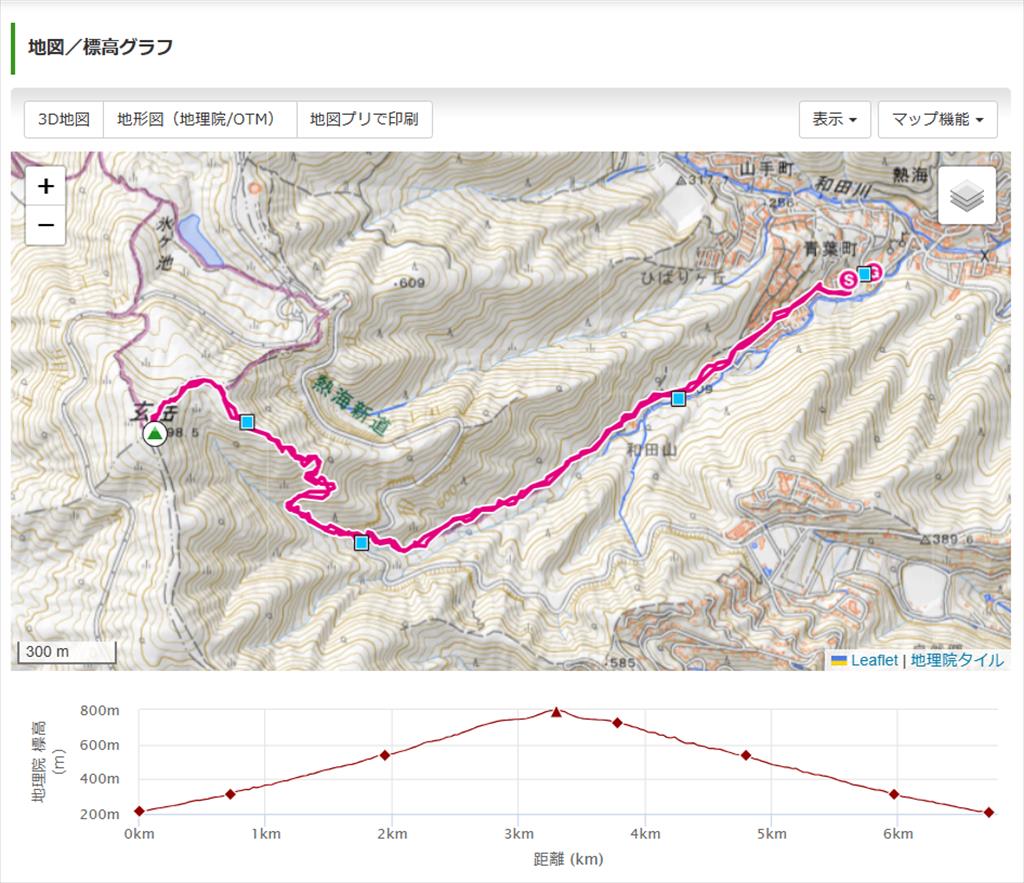Click the elevation graph's 0km start point
The height and width of the screenshot is (883, 1024).
(x=139, y=811)
